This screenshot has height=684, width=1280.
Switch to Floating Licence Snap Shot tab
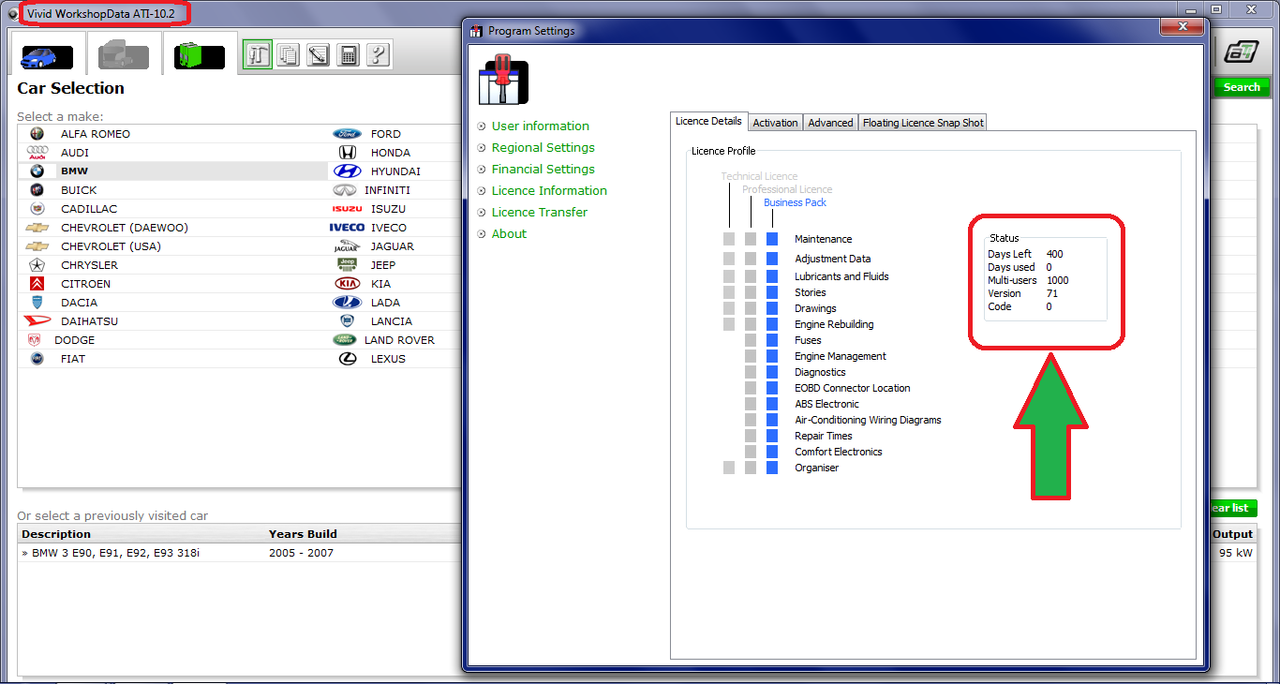coord(923,123)
